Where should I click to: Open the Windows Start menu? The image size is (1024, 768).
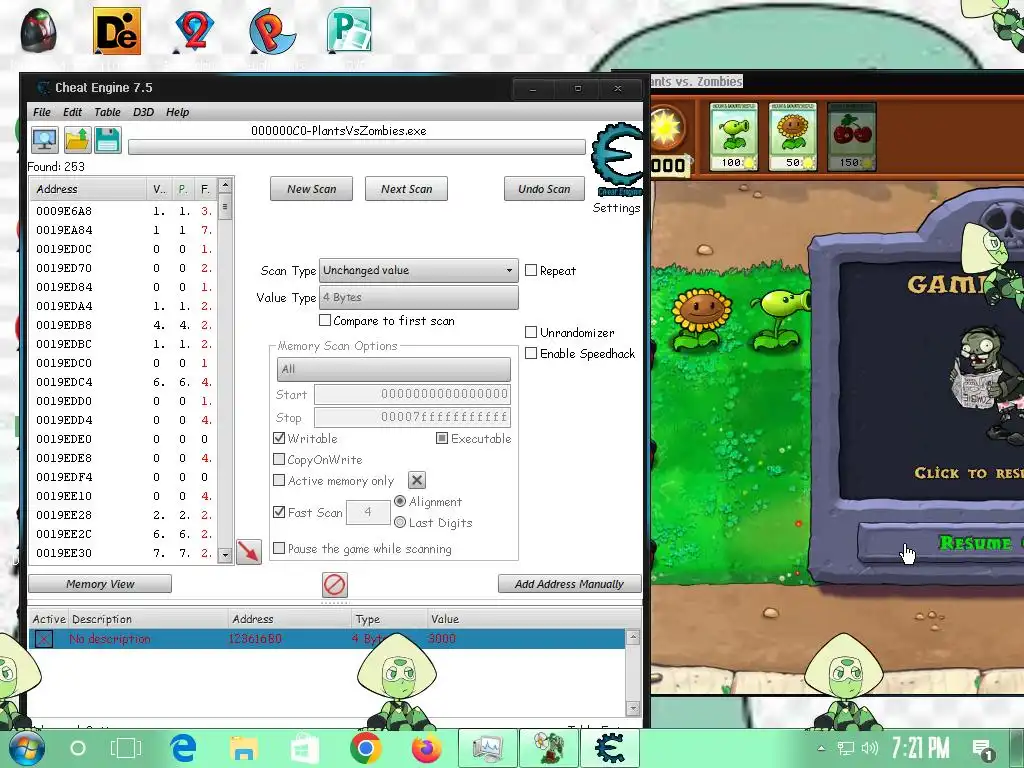26,748
